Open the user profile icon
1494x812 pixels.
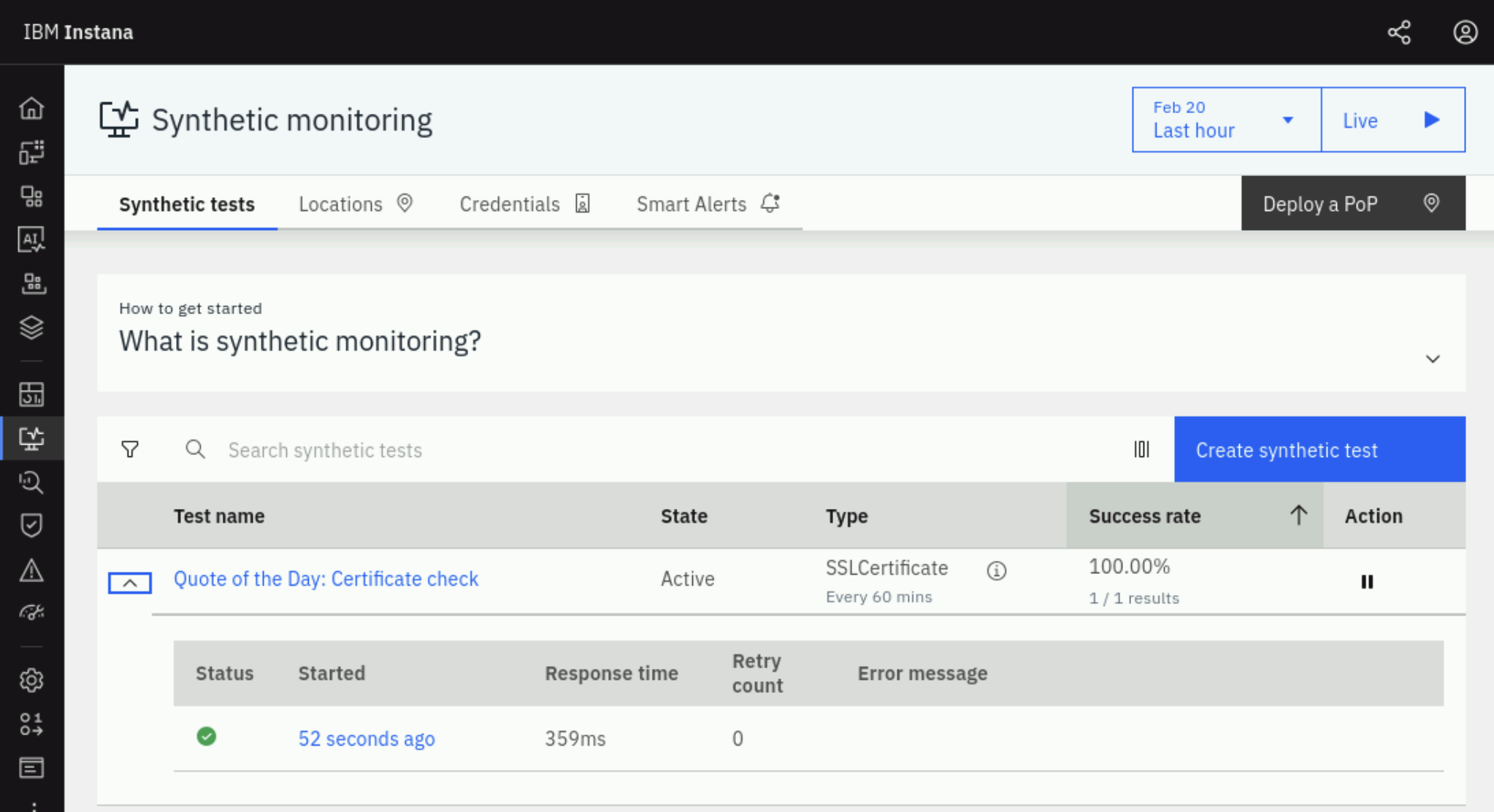pos(1465,32)
